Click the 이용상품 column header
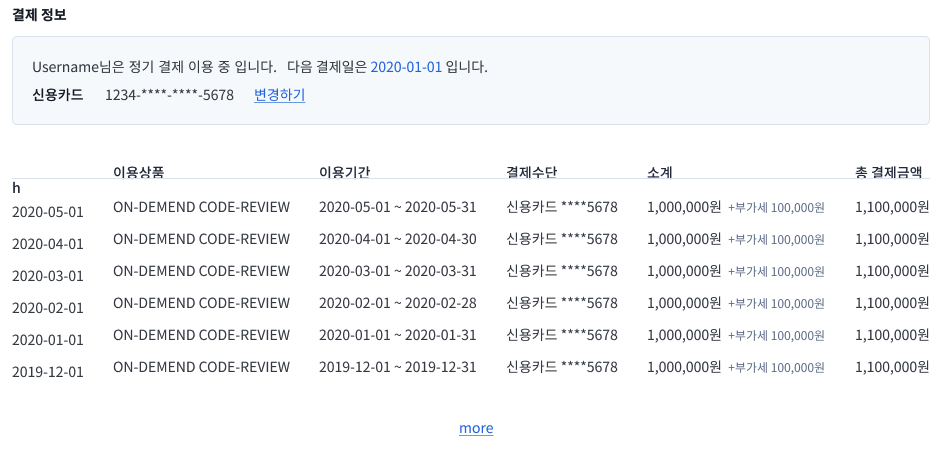The image size is (941, 451). 139,172
